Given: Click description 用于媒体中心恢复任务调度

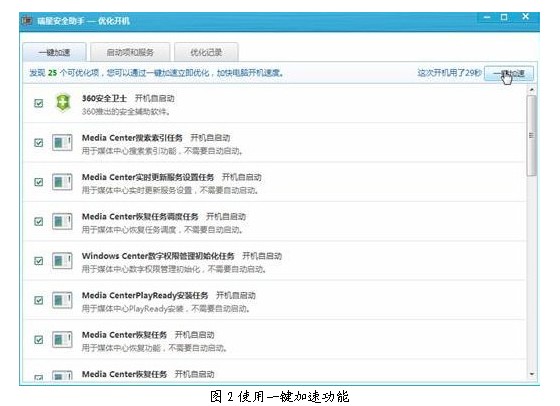Looking at the screenshot, I should (162, 230).
